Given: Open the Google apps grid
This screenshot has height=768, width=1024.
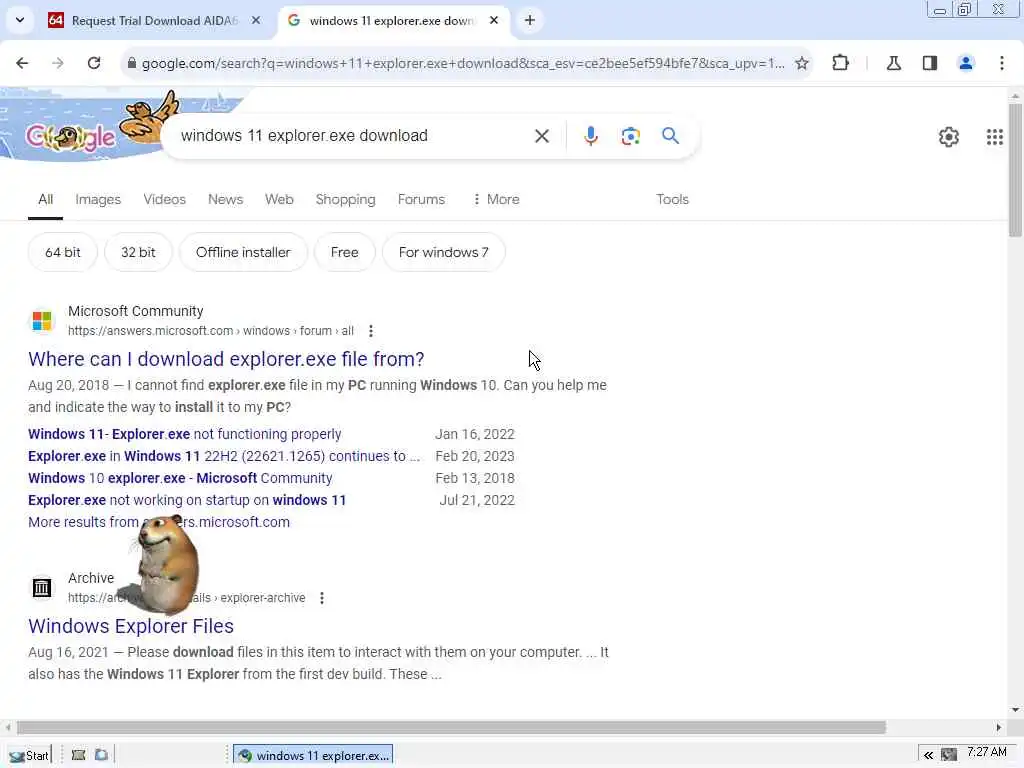Looking at the screenshot, I should coord(995,136).
